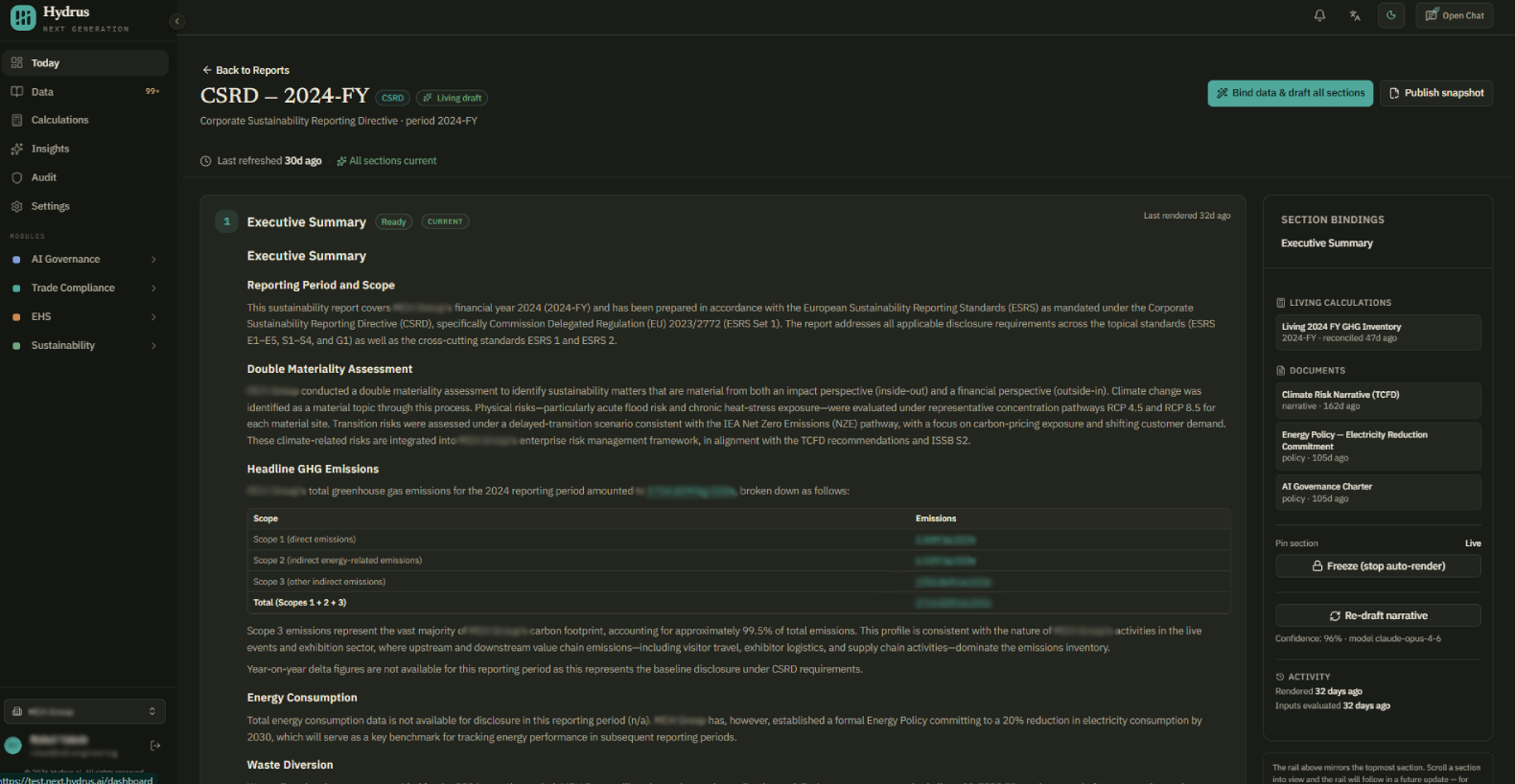Click All sections current status
The height and width of the screenshot is (784, 1515).
(x=387, y=161)
